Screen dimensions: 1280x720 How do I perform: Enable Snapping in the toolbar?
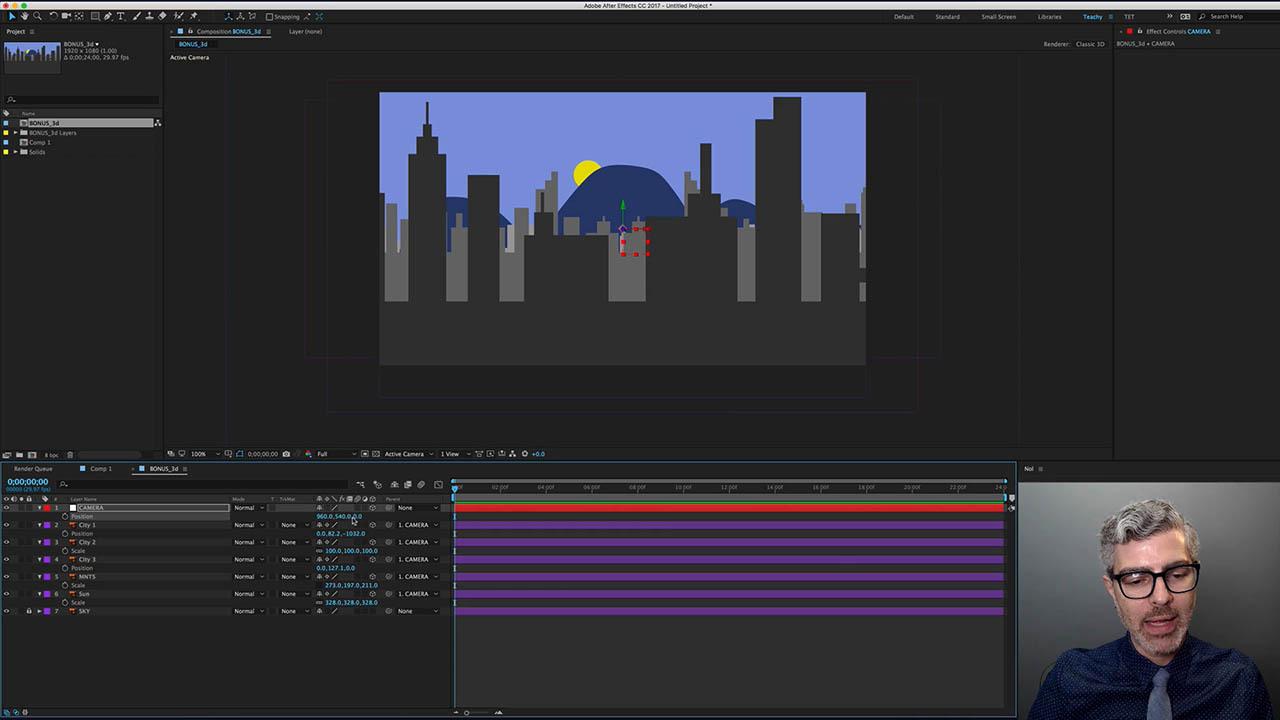click(x=268, y=17)
